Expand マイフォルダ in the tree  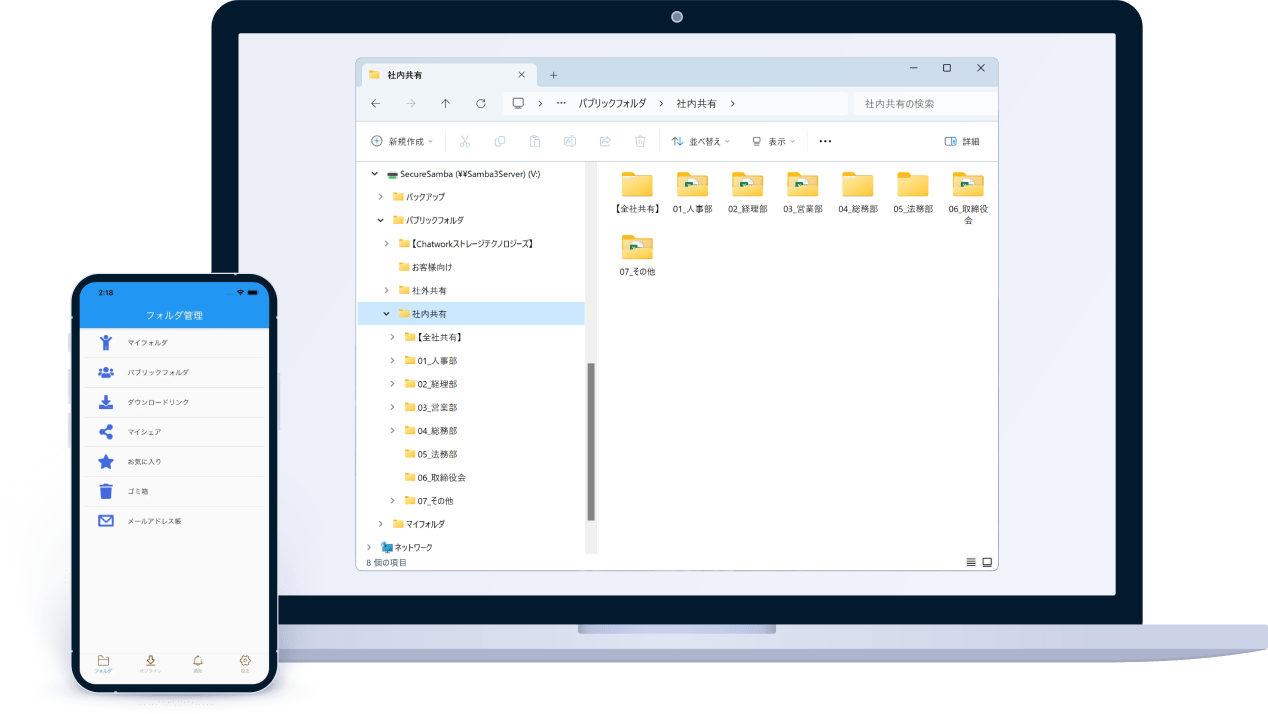(x=381, y=524)
